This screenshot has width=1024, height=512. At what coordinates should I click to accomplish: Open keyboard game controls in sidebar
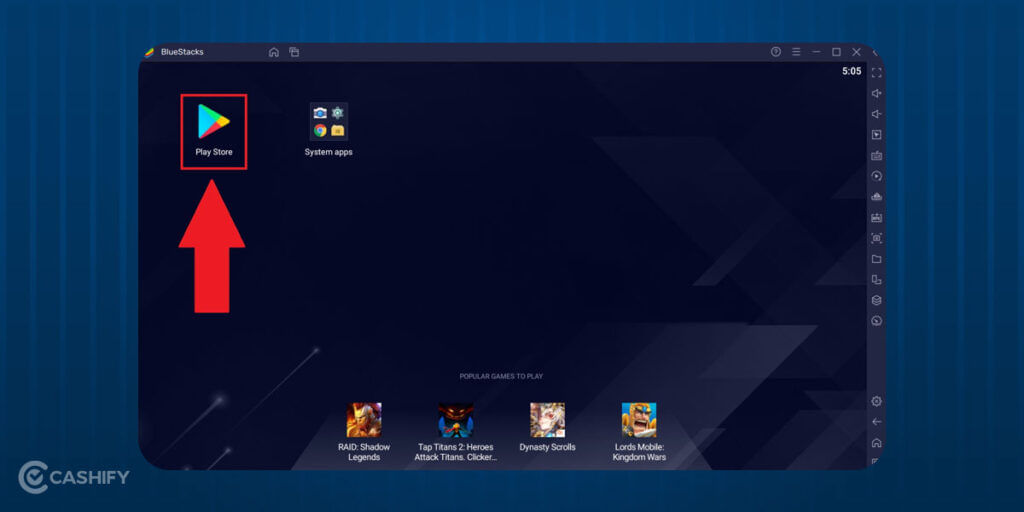tap(876, 155)
